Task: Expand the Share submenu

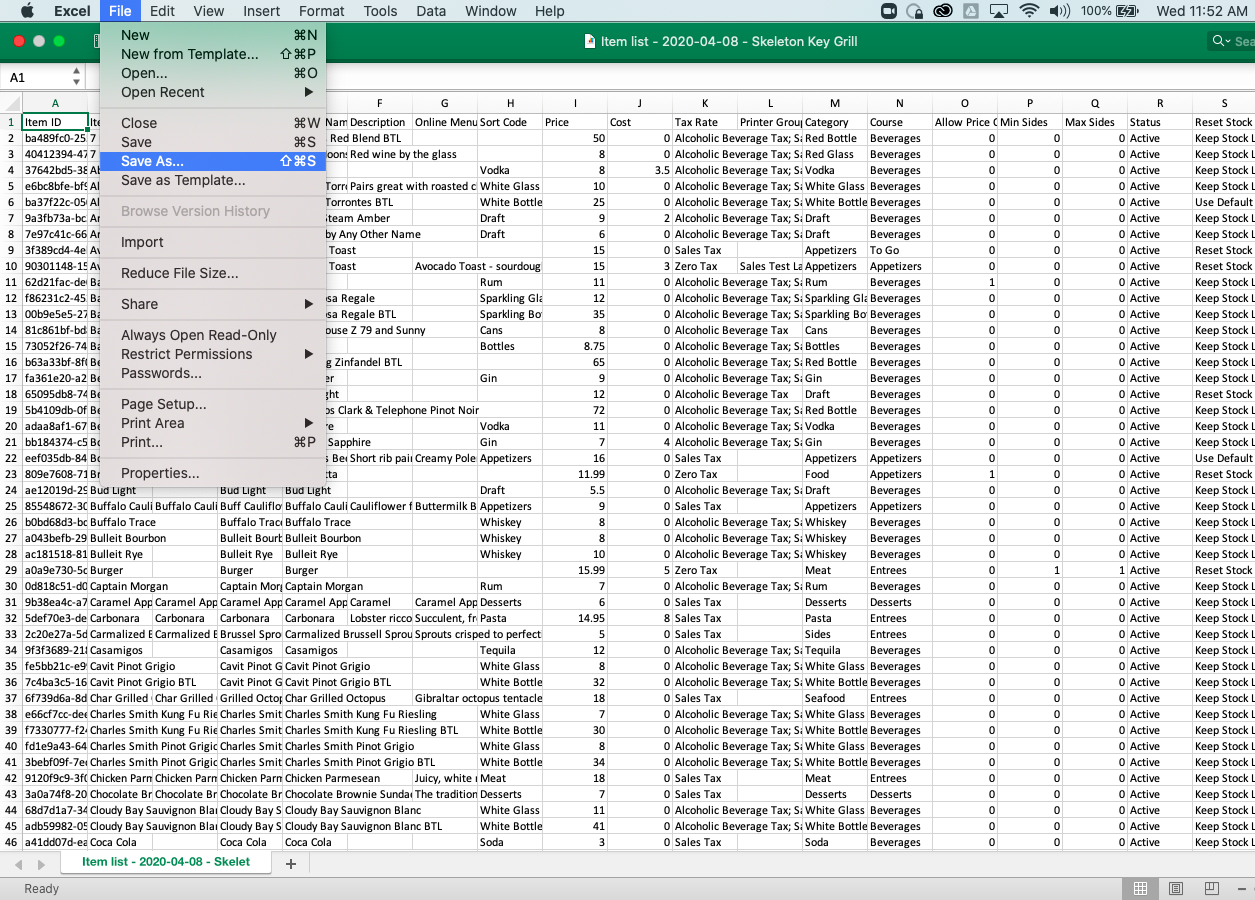Action: (x=213, y=304)
